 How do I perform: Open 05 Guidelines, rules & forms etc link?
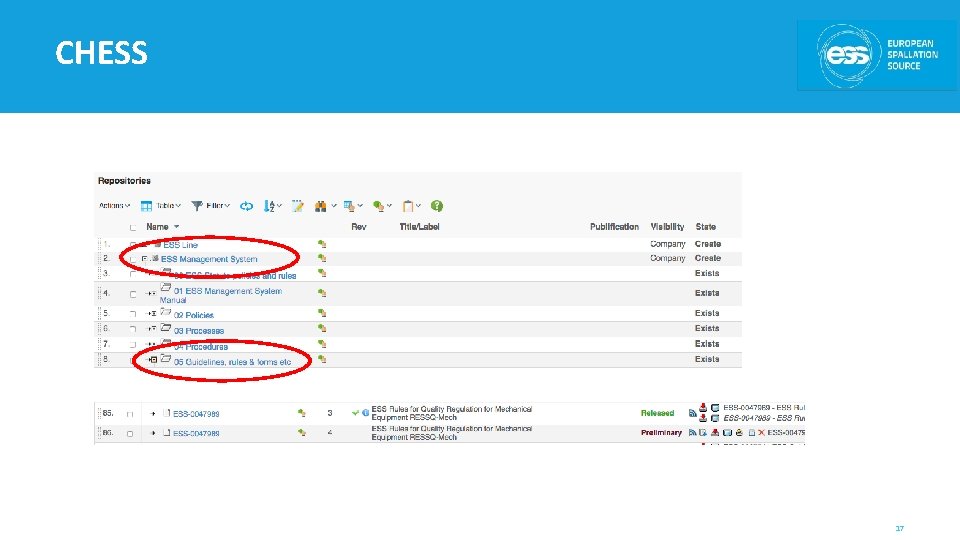[233, 362]
